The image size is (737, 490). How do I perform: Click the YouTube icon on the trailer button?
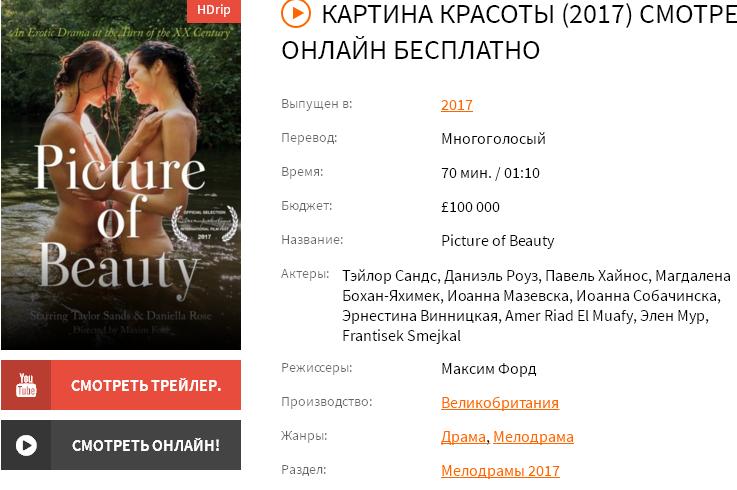coord(26,385)
